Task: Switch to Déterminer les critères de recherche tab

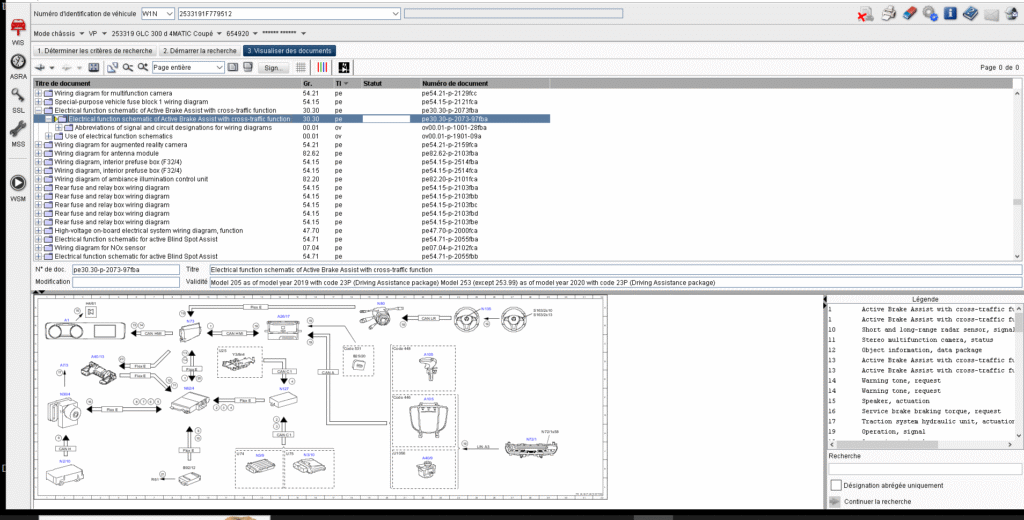Action: tap(93, 50)
